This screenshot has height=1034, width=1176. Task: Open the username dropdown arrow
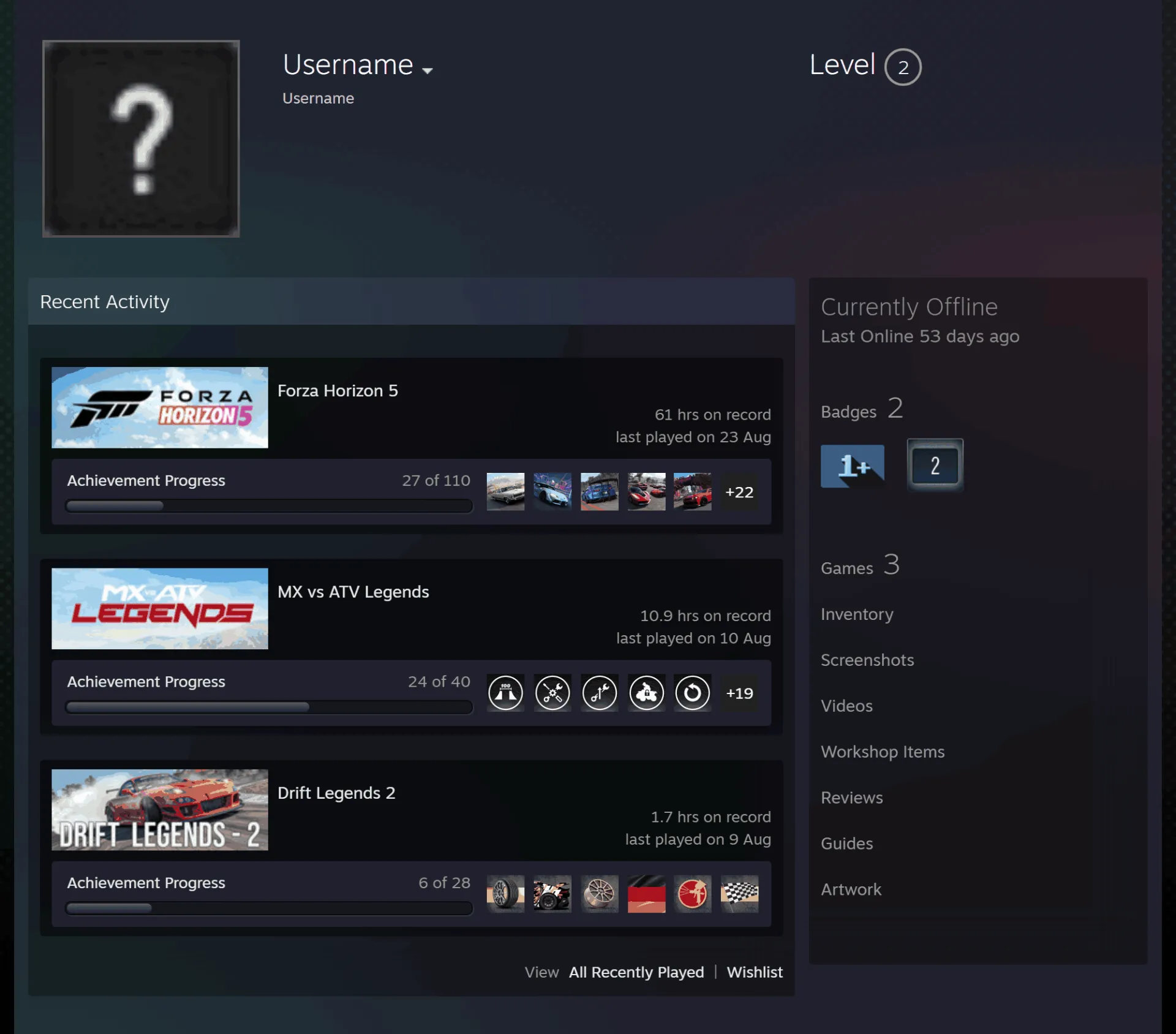[428, 71]
